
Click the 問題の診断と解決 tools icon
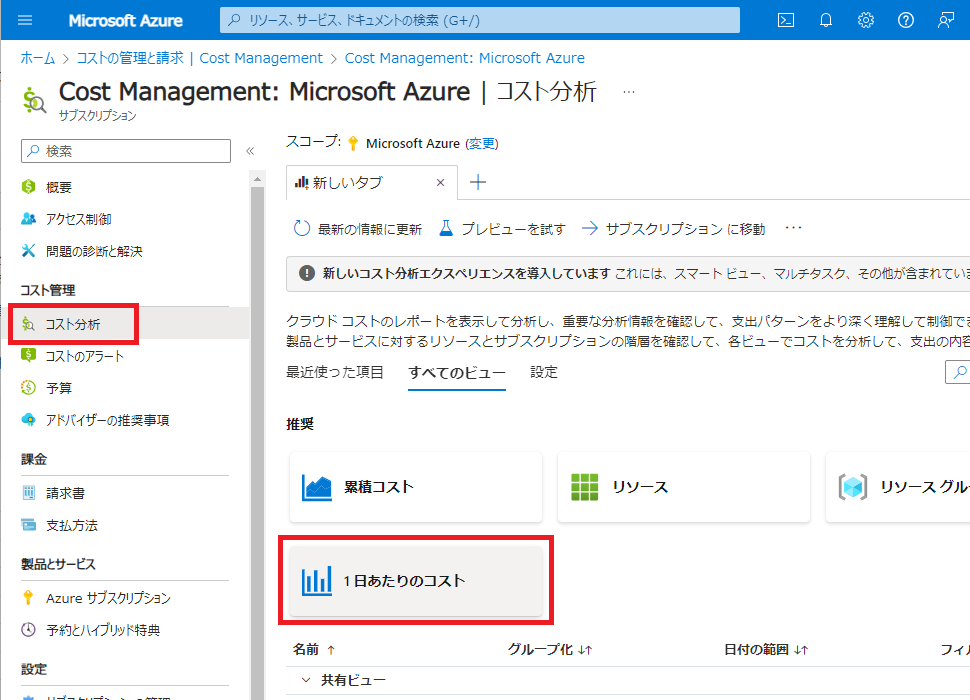coord(28,250)
